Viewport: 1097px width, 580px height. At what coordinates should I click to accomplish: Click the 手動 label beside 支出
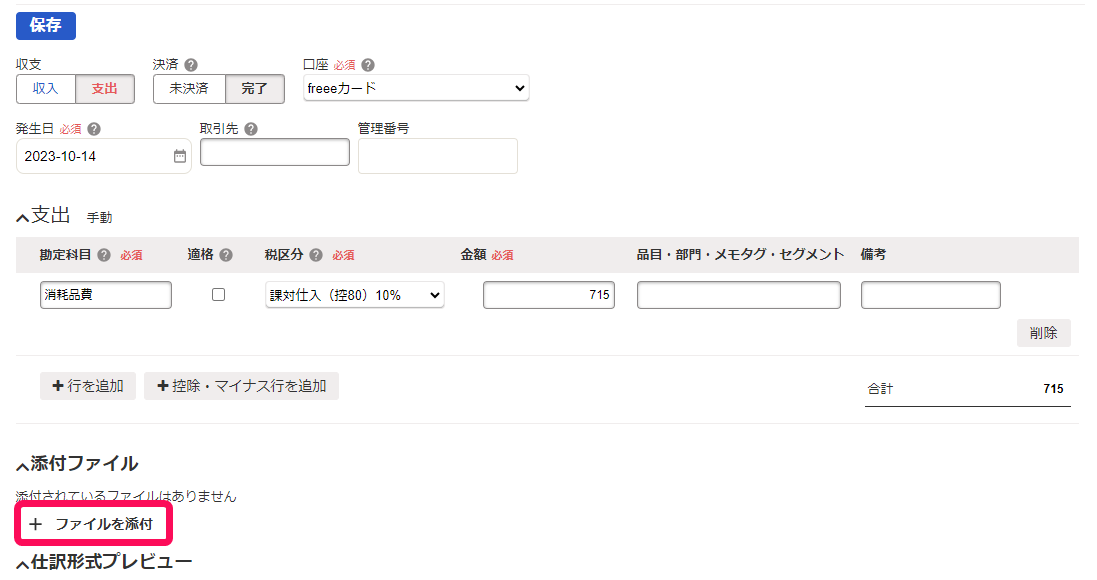click(99, 218)
